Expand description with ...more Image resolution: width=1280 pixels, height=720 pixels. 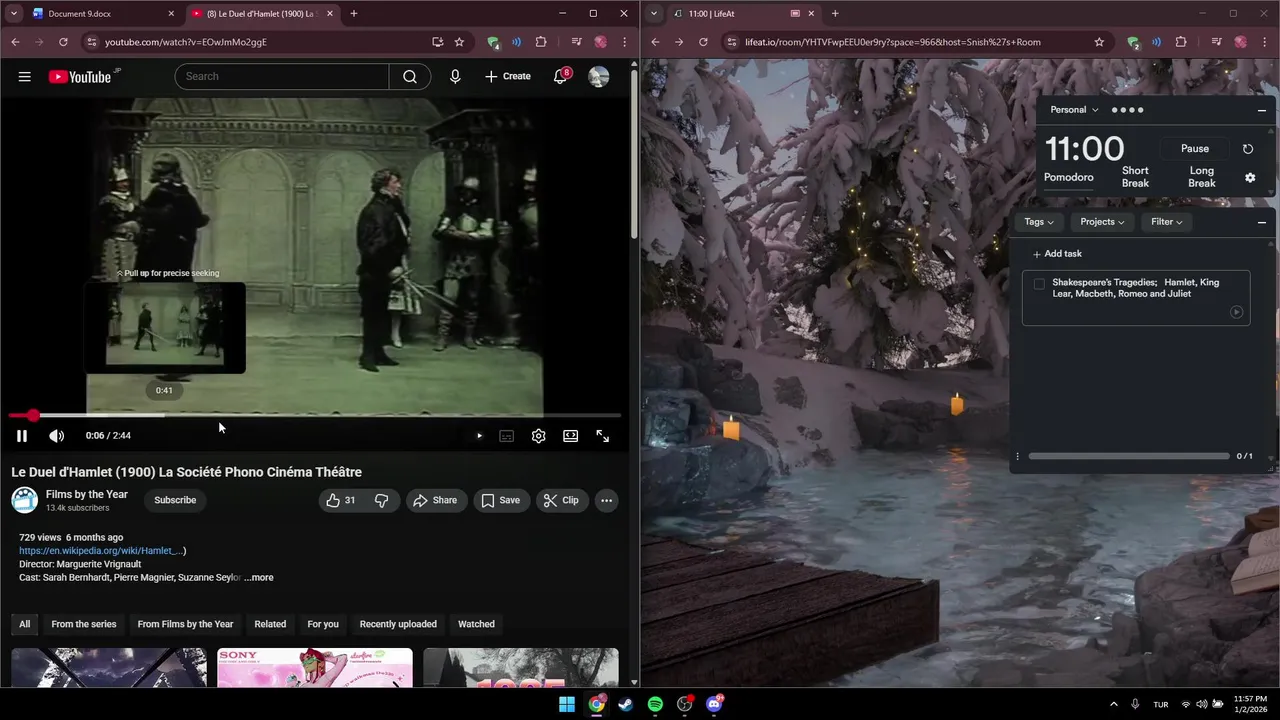tap(259, 577)
